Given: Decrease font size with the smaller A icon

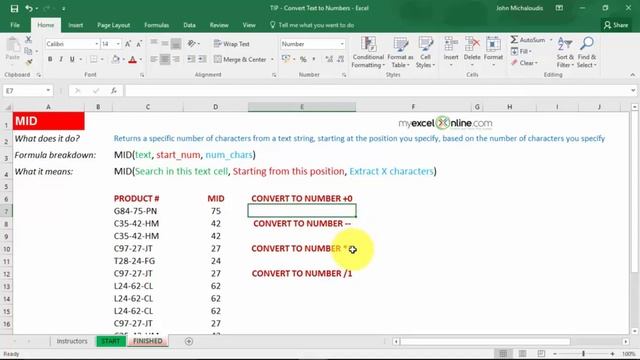Looking at the screenshot, I should 139,44.
